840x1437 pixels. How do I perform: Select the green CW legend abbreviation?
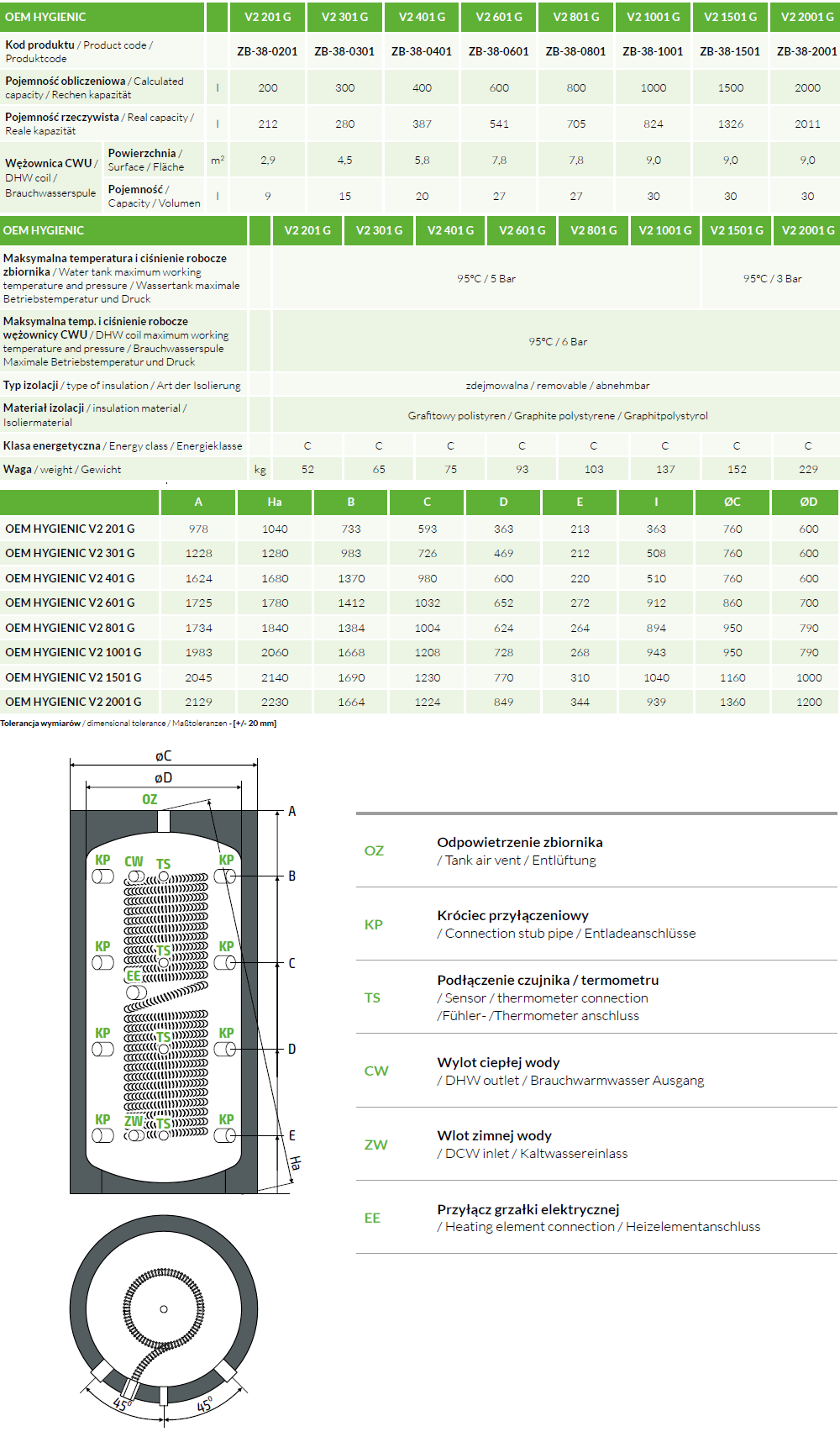(x=376, y=1071)
